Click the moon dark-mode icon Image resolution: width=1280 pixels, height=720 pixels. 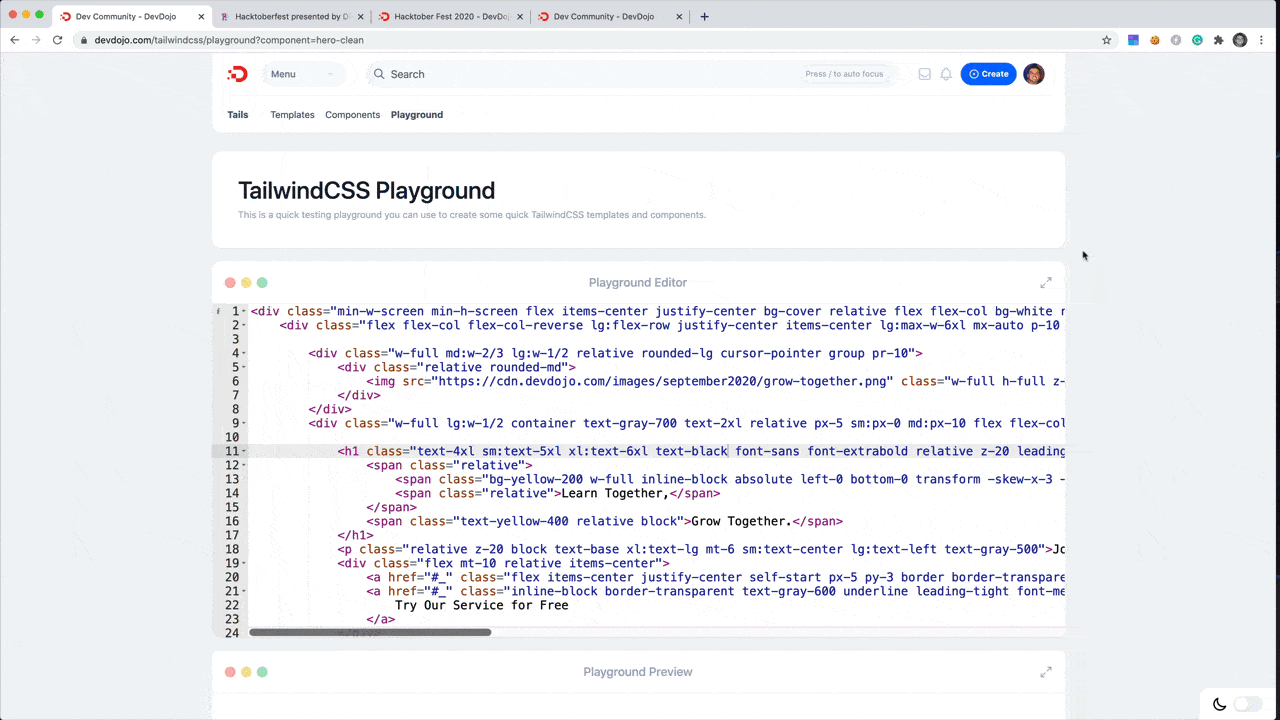click(1219, 704)
